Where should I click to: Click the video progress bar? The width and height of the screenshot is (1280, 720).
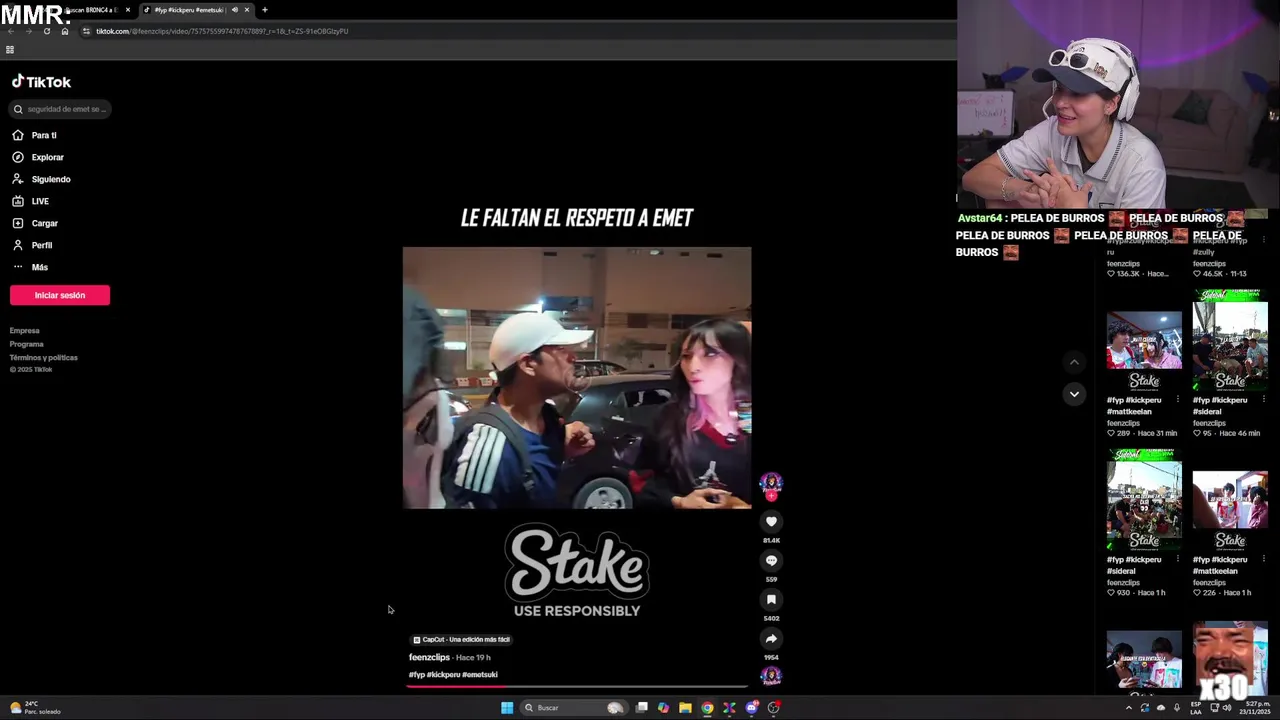tap(577, 686)
